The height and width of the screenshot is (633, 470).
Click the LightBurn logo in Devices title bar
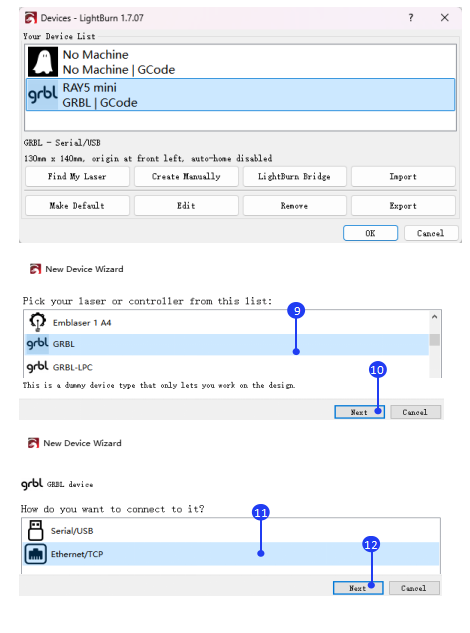click(x=31, y=18)
